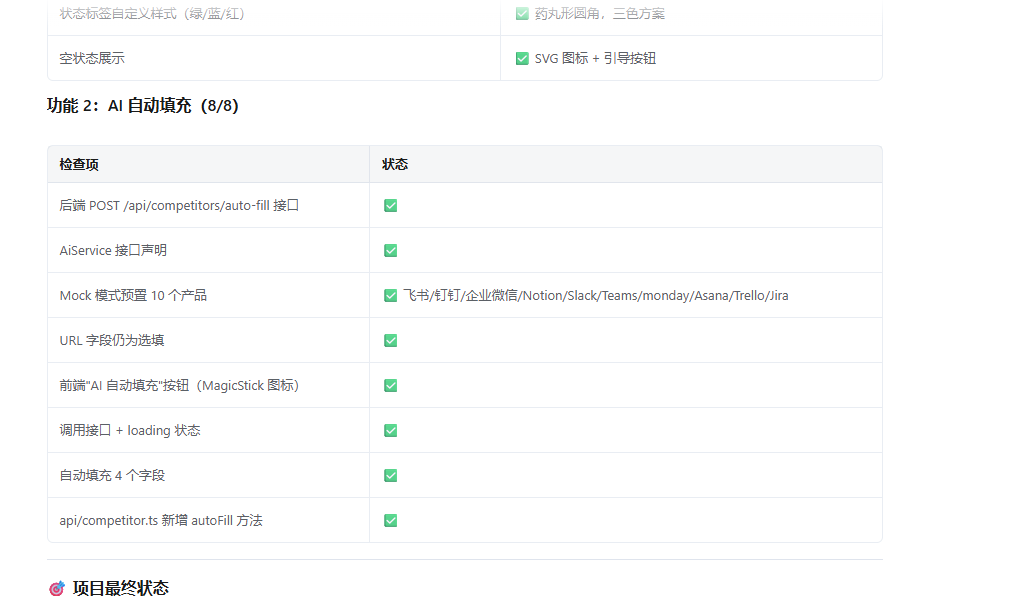Click the checkmark for AiService 接口声明

pyautogui.click(x=390, y=250)
